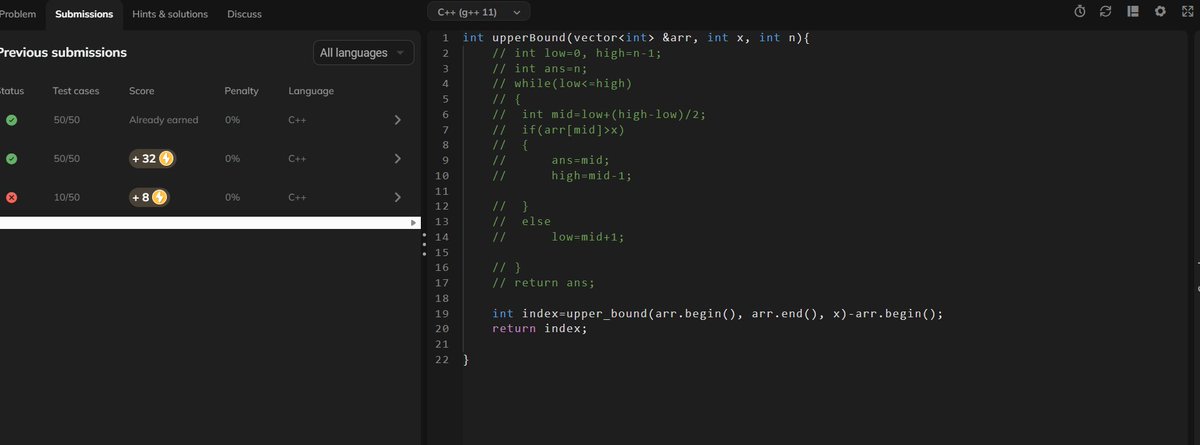This screenshot has width=1200, height=445.
Task: Click the Score column header
Action: [141, 91]
